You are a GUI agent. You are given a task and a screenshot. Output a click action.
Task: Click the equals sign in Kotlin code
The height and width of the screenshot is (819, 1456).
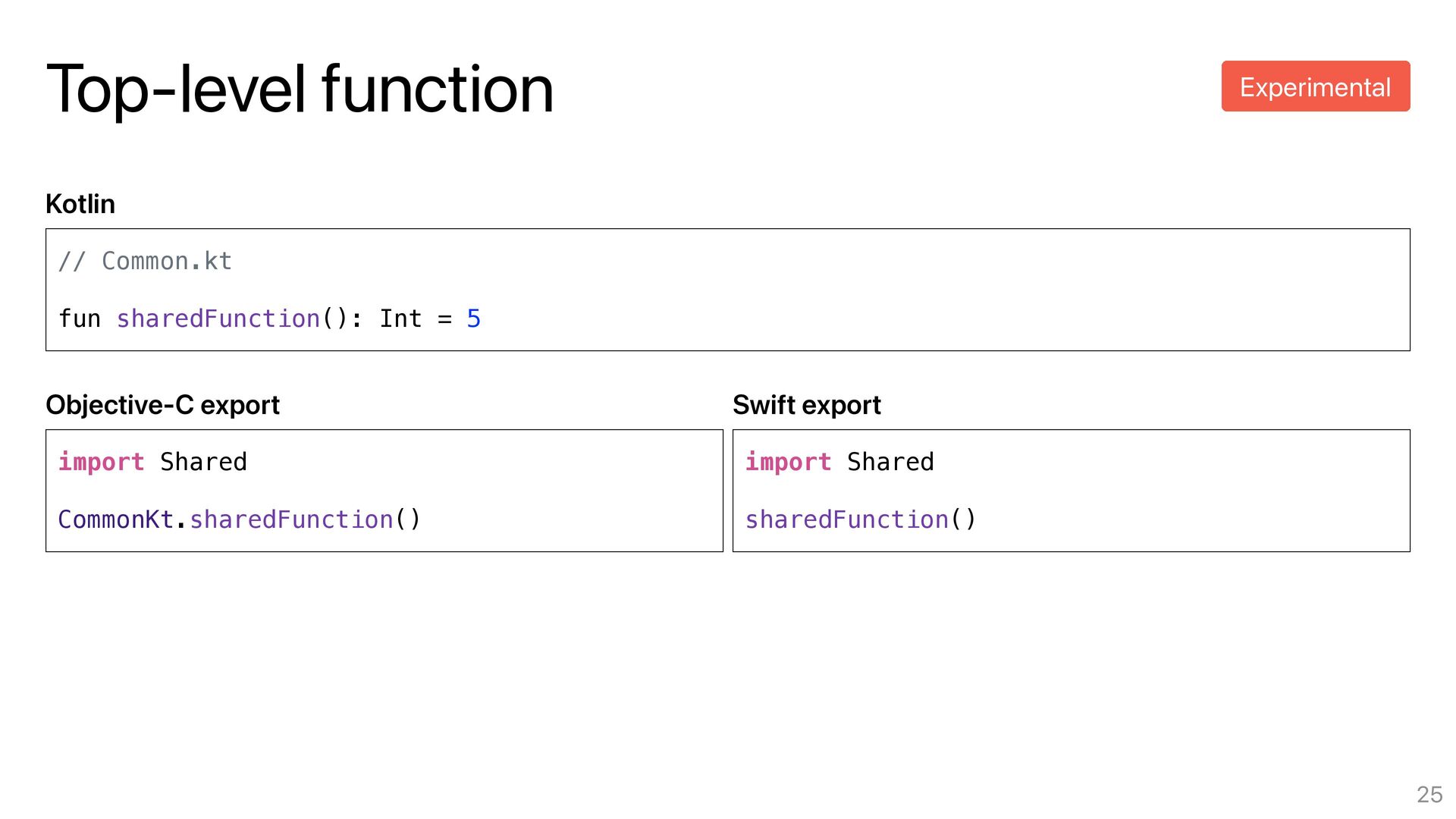tap(444, 319)
